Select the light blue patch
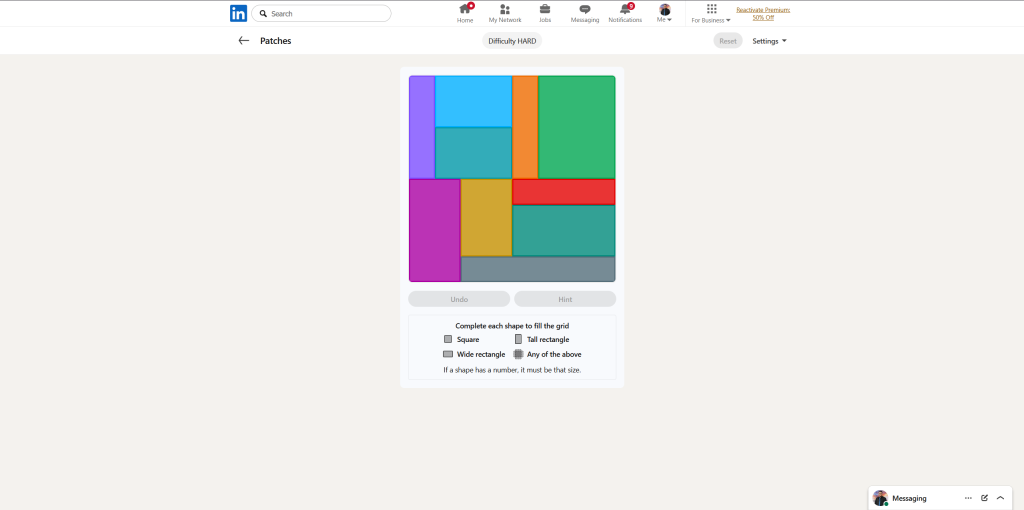This screenshot has width=1024, height=510. [x=473, y=101]
